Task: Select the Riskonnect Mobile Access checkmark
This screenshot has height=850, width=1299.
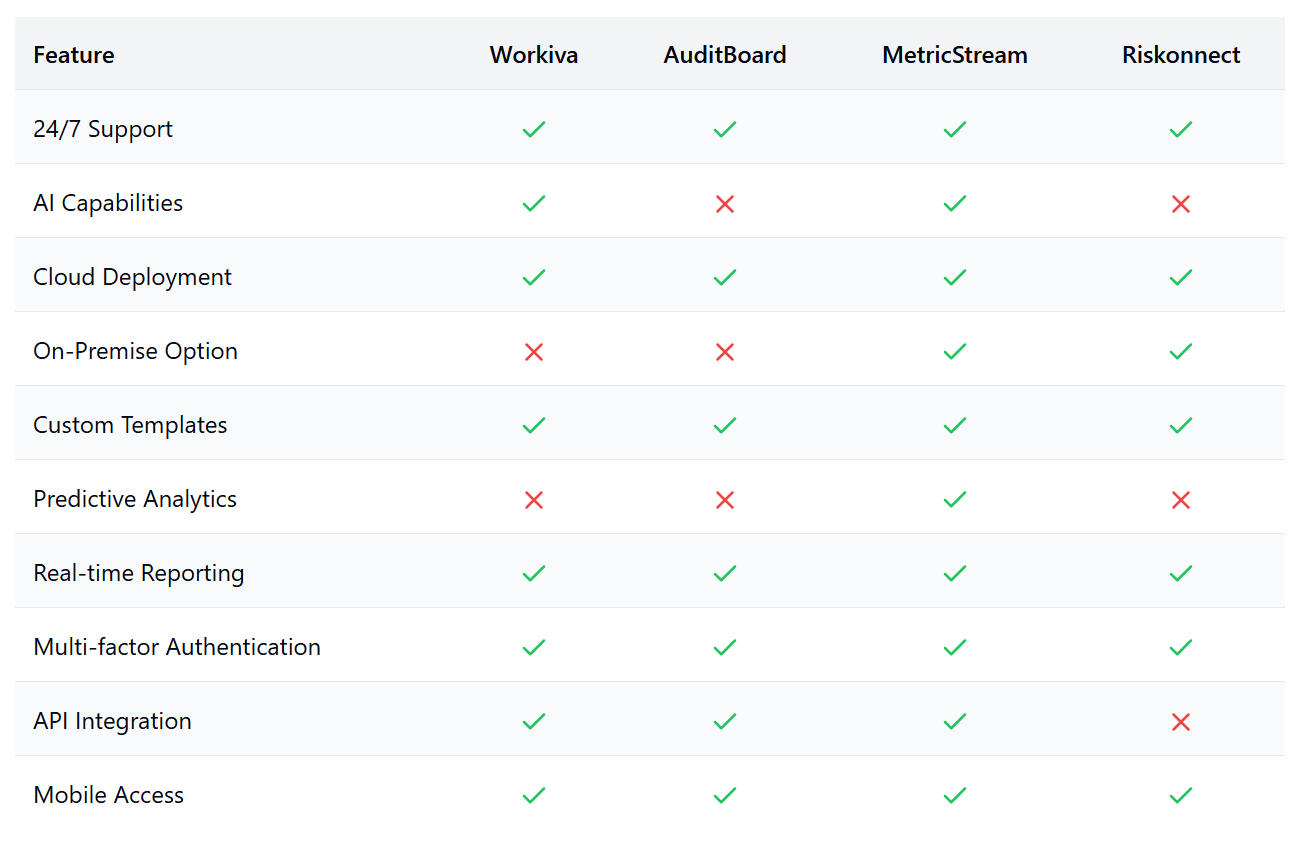Action: click(x=1180, y=795)
